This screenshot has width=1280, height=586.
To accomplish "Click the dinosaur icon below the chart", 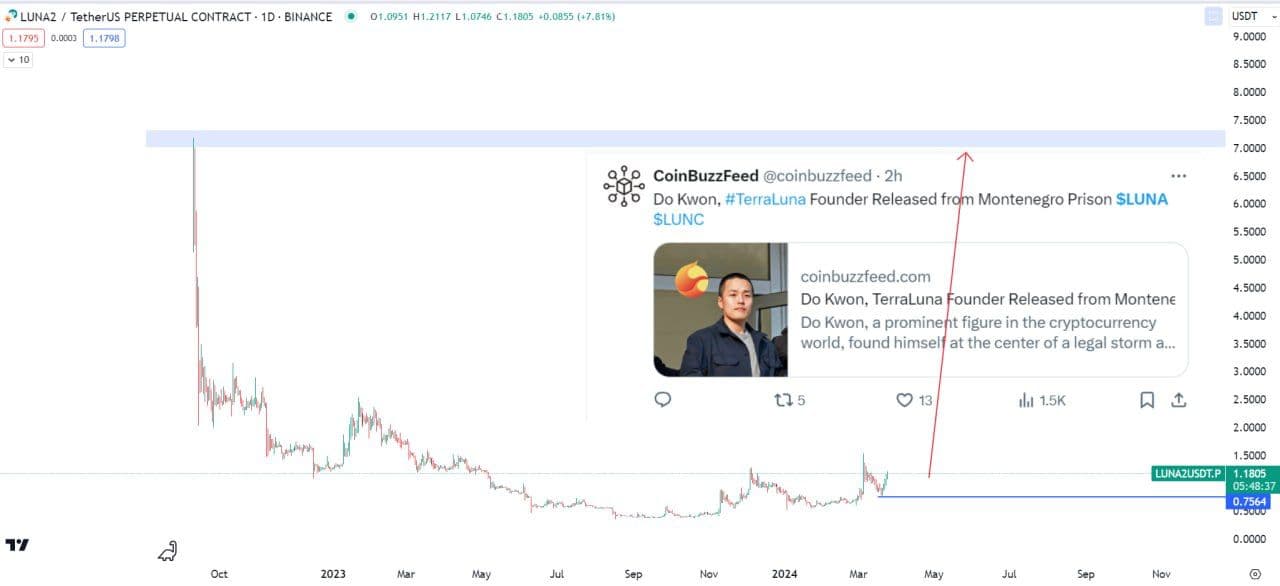I will 169,550.
